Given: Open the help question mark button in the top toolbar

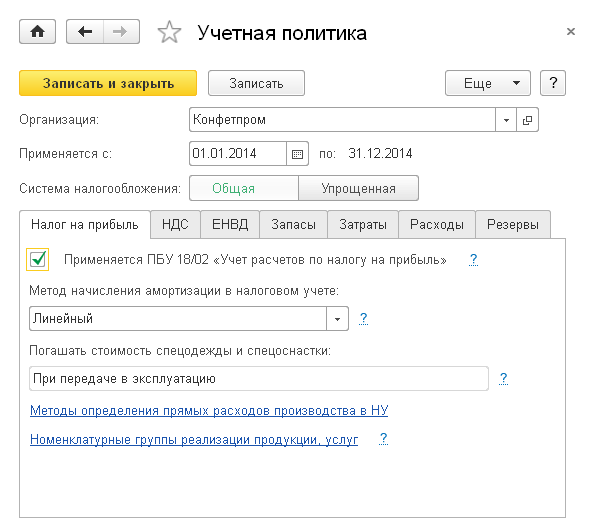Looking at the screenshot, I should (553, 83).
